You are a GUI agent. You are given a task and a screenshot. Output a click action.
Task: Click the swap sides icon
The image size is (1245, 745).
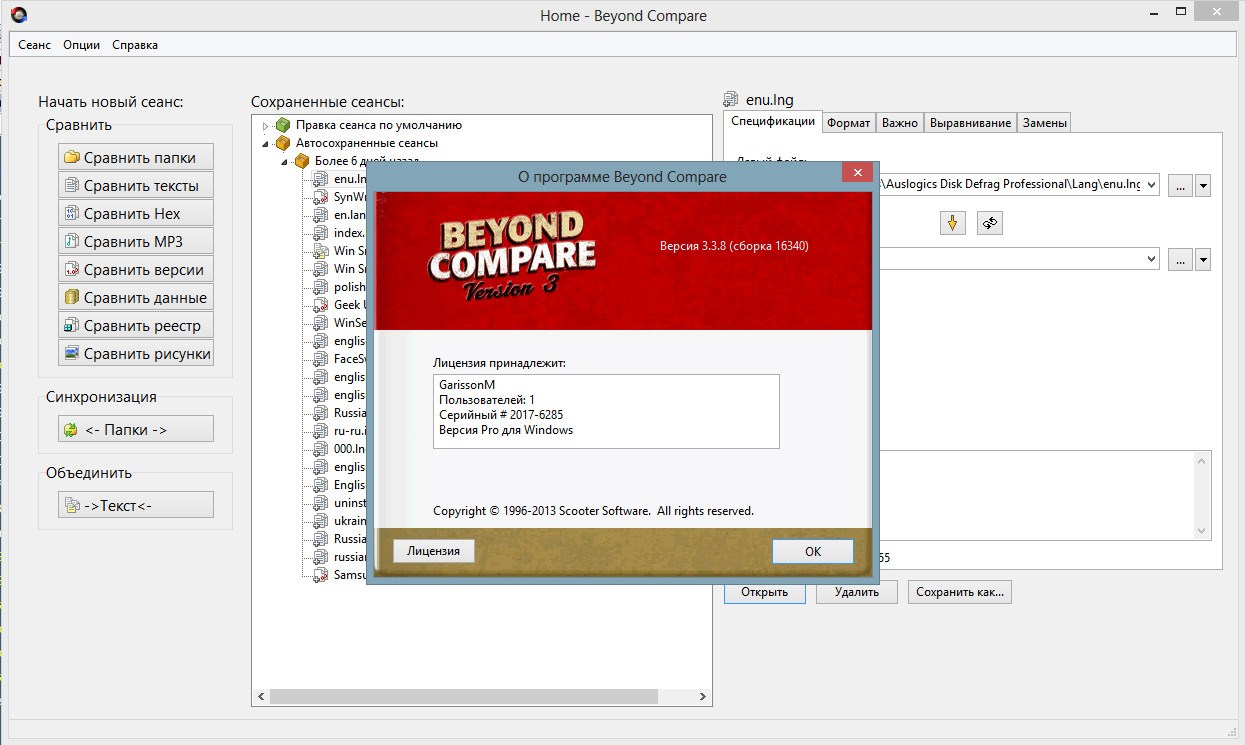pyautogui.click(x=990, y=223)
